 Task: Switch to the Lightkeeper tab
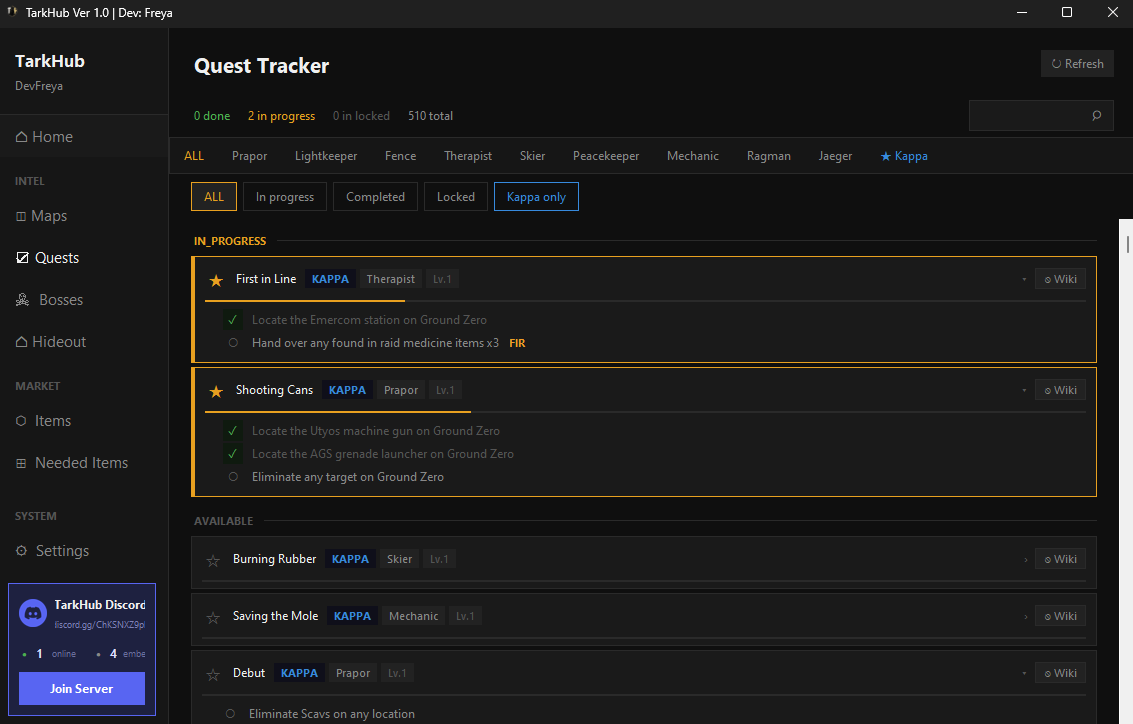click(x=326, y=155)
